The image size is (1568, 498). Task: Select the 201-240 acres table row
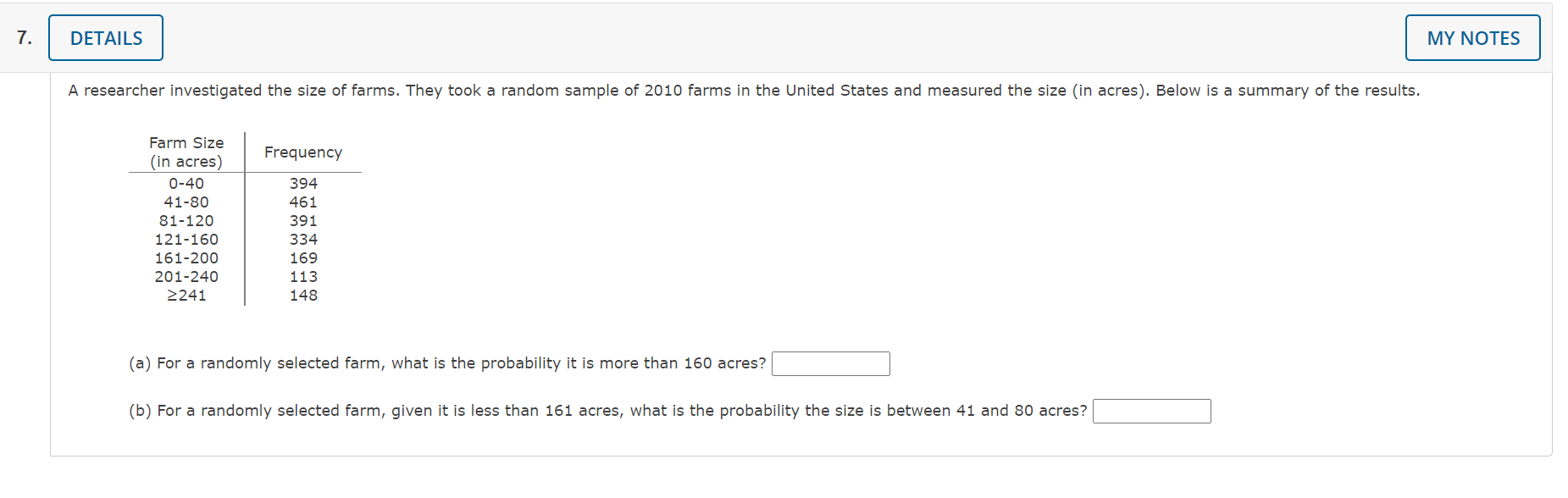186,276
